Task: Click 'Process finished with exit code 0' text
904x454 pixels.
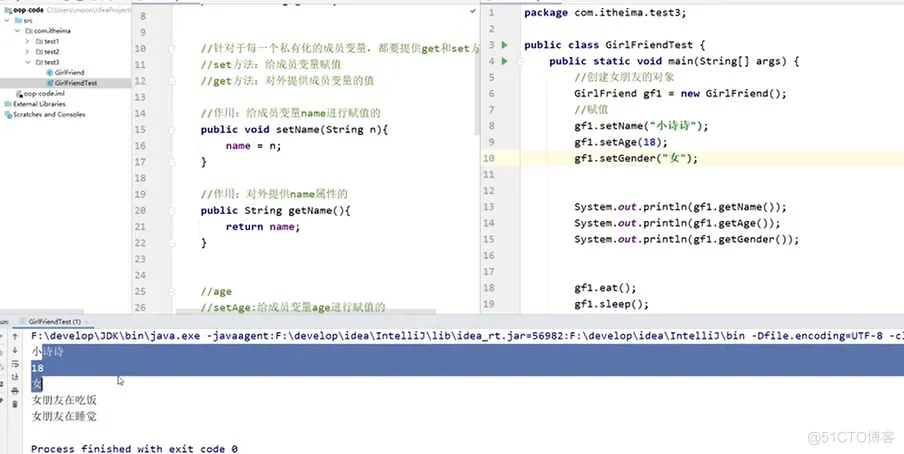Action: tap(134, 449)
